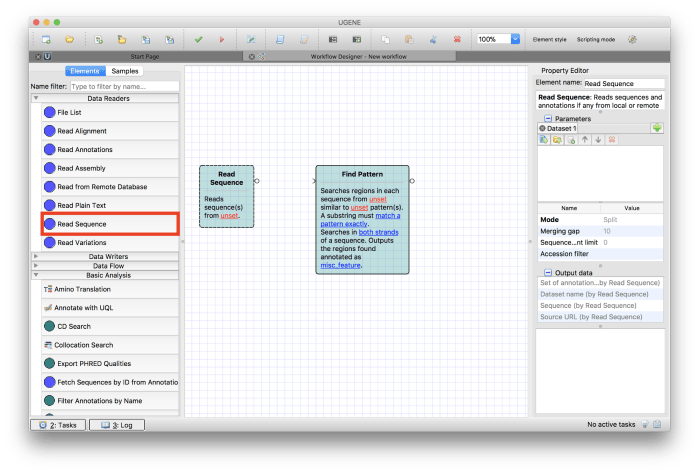
Task: Select the CD Search element icon
Action: (49, 326)
